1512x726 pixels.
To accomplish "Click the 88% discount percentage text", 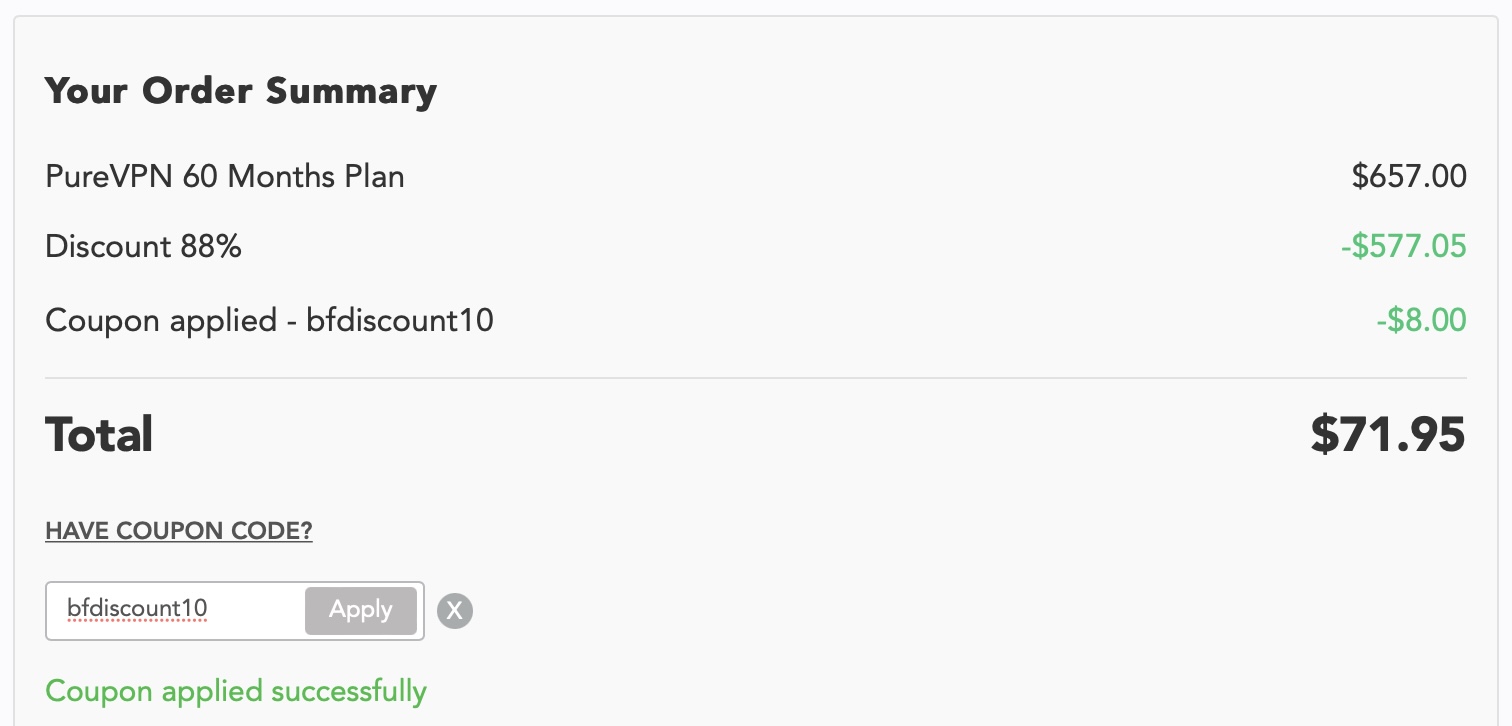I will click(211, 246).
